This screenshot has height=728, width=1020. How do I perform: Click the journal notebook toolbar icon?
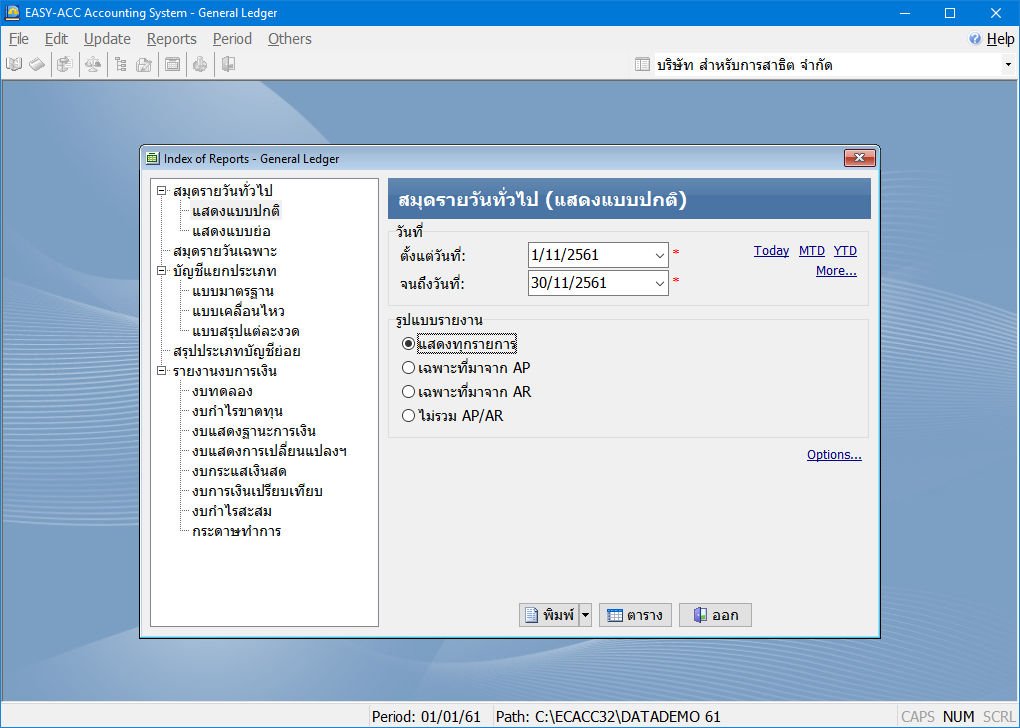click(x=36, y=65)
